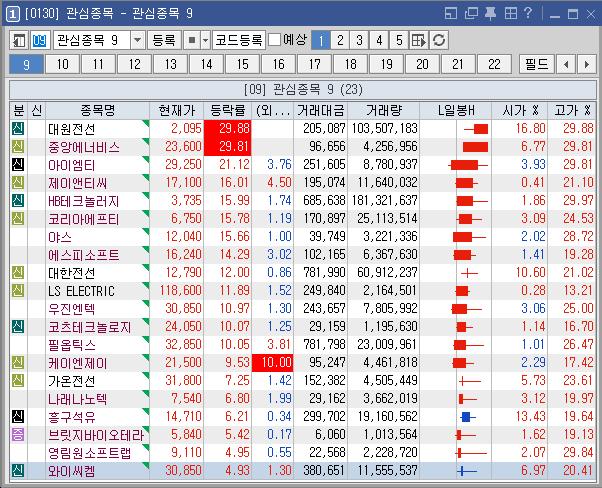Click the sidebar toggle icon left of 09
This screenshot has height=488, width=602.
[19, 40]
